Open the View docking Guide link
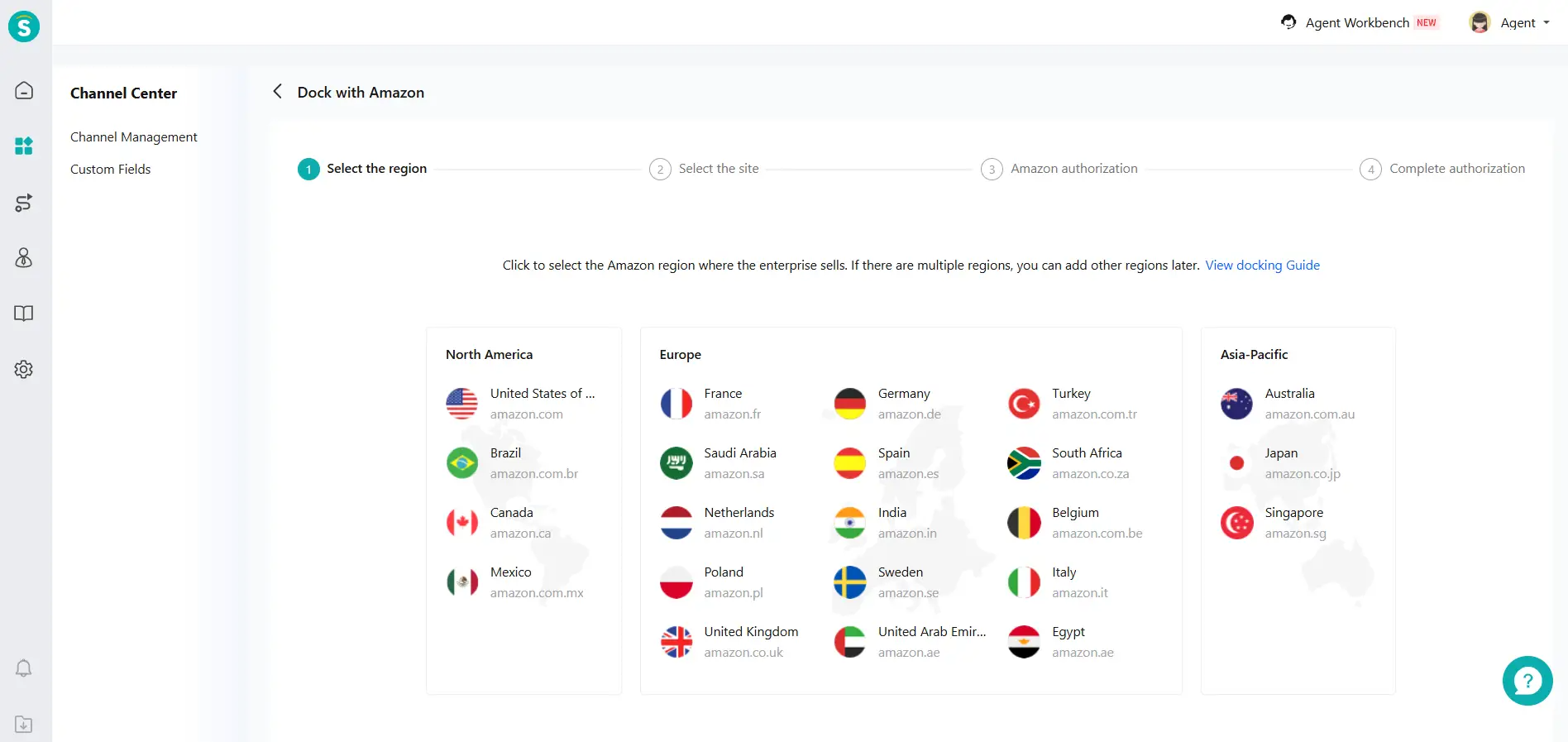1568x742 pixels. tap(1263, 265)
